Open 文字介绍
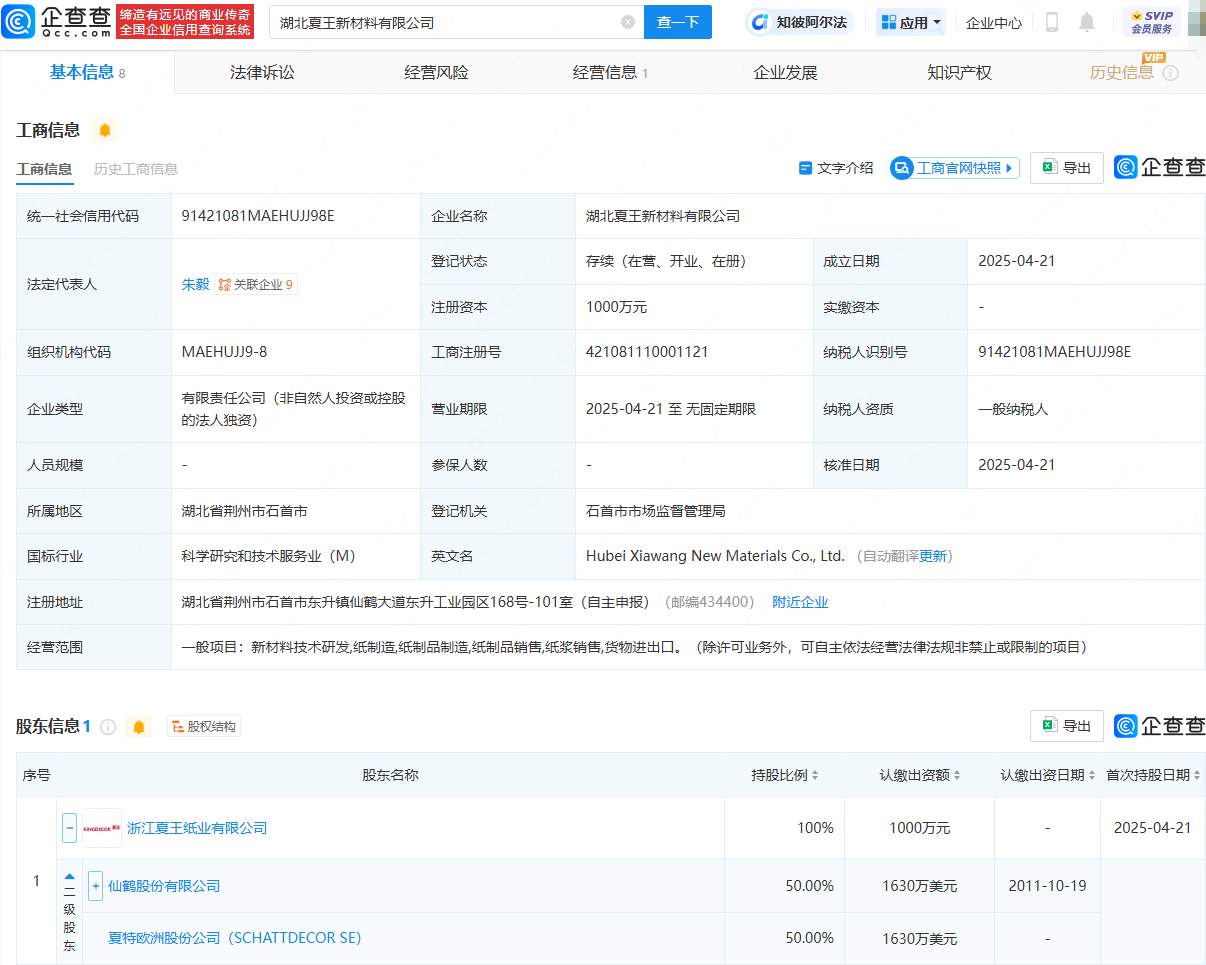Image resolution: width=1206 pixels, height=965 pixels. click(x=836, y=168)
